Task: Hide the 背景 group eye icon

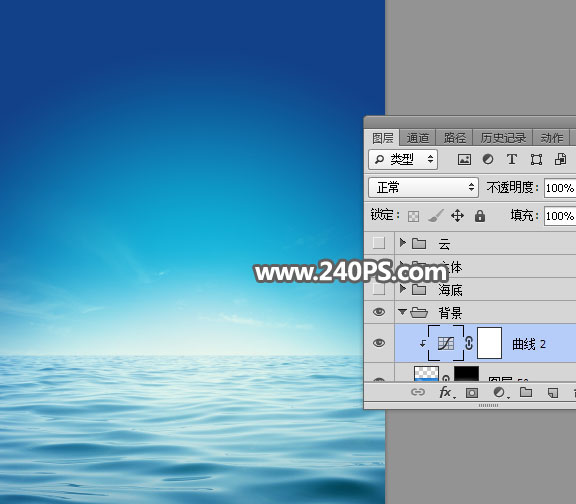Action: click(x=379, y=312)
